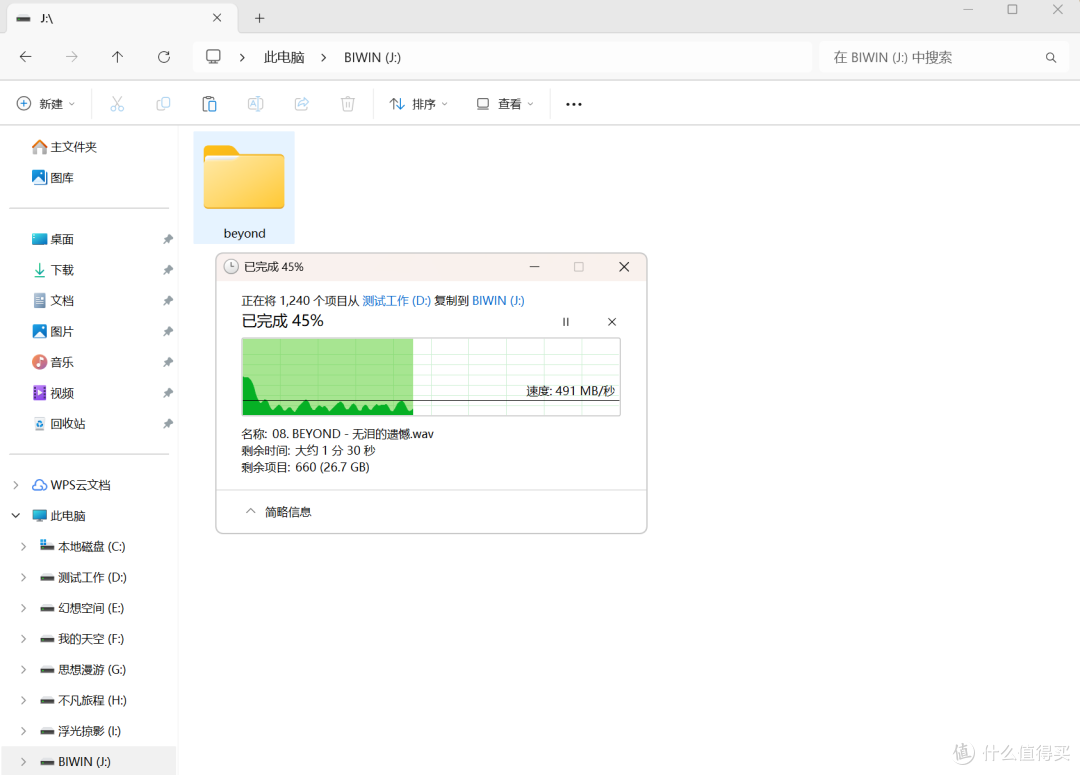
Task: Cancel the copy with the small X
Action: (612, 322)
